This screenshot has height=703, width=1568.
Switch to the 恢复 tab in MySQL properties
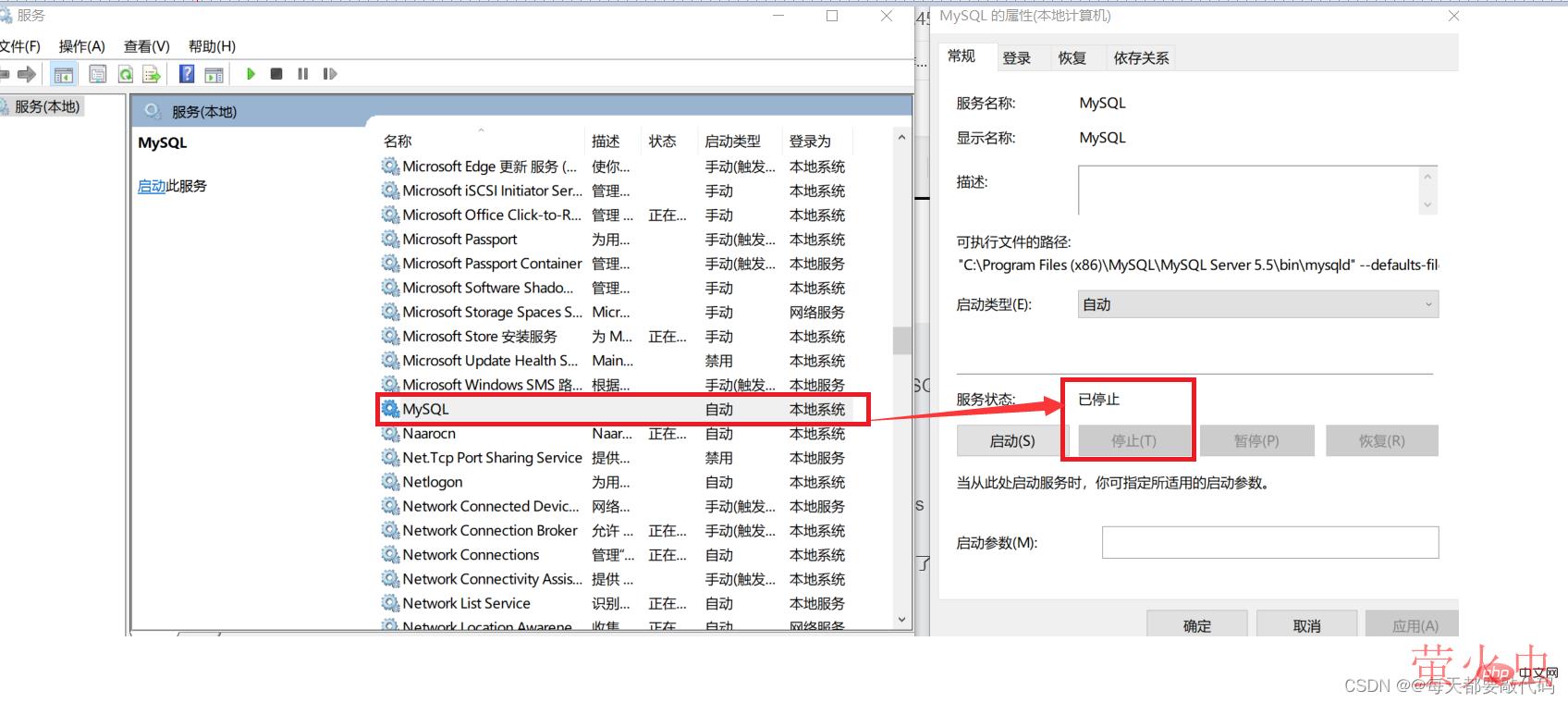pyautogui.click(x=1072, y=58)
